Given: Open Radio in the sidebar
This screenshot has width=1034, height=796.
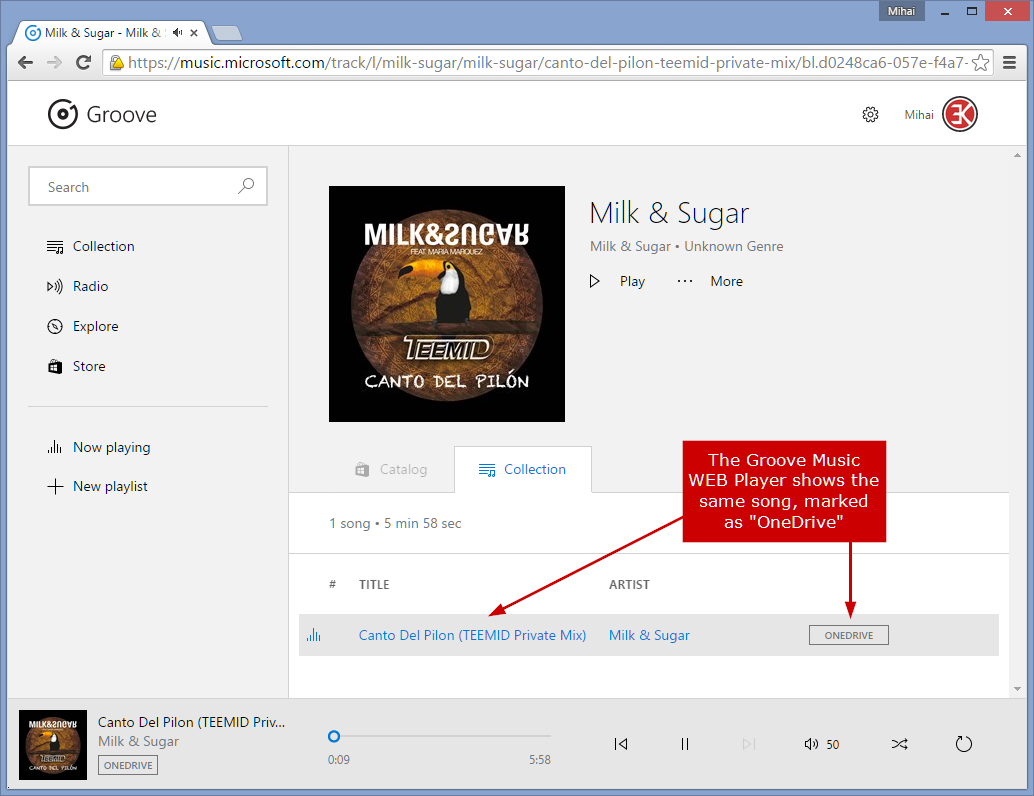Looking at the screenshot, I should [90, 286].
